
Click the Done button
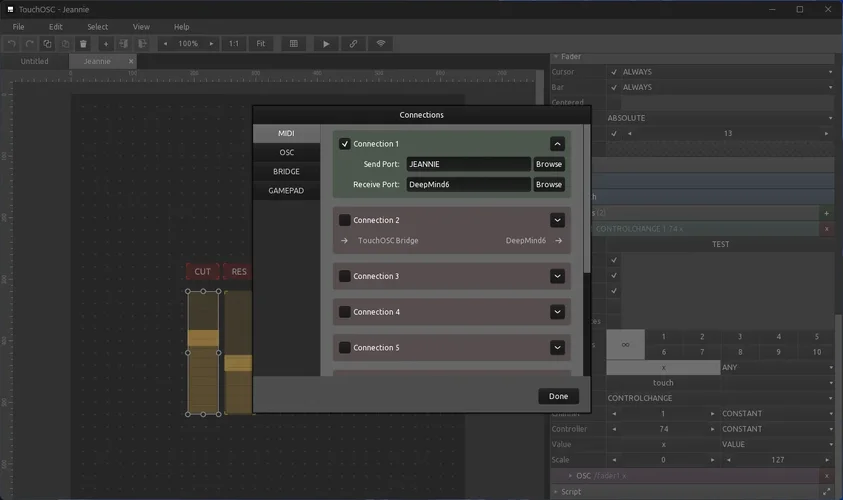[x=558, y=396]
